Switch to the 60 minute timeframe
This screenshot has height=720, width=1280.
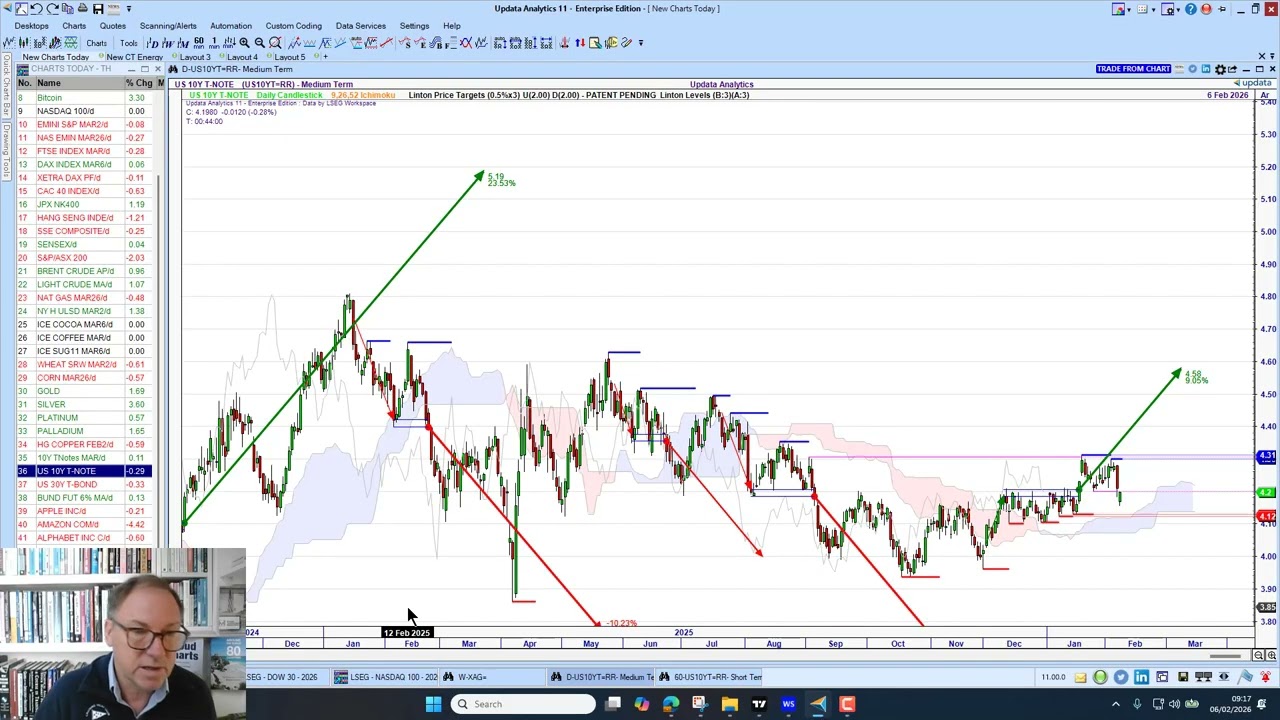tap(199, 43)
